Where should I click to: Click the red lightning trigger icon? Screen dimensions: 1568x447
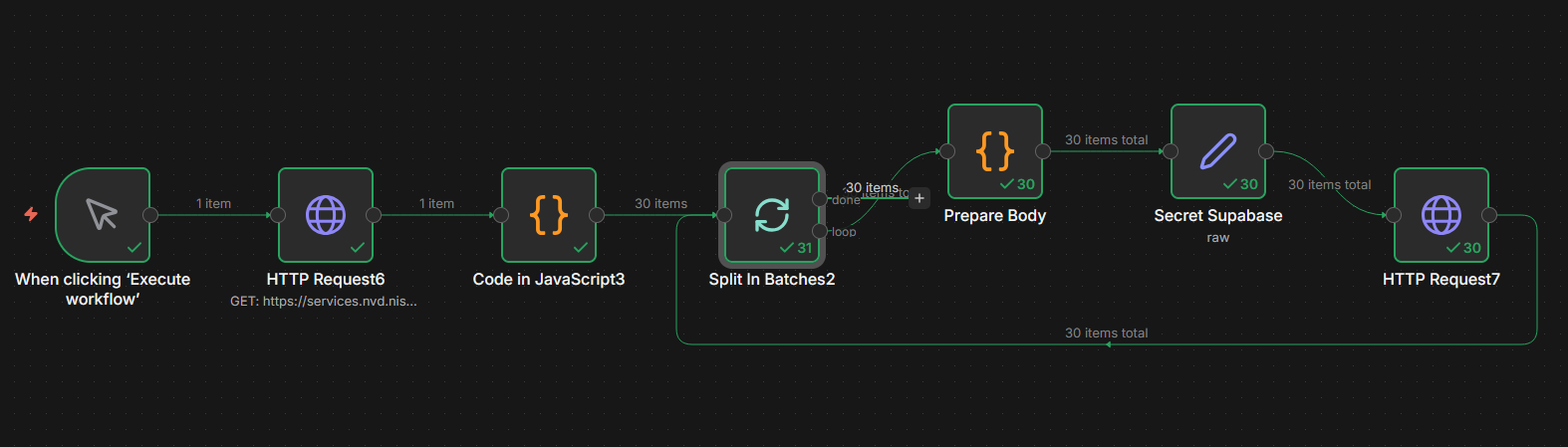31,214
